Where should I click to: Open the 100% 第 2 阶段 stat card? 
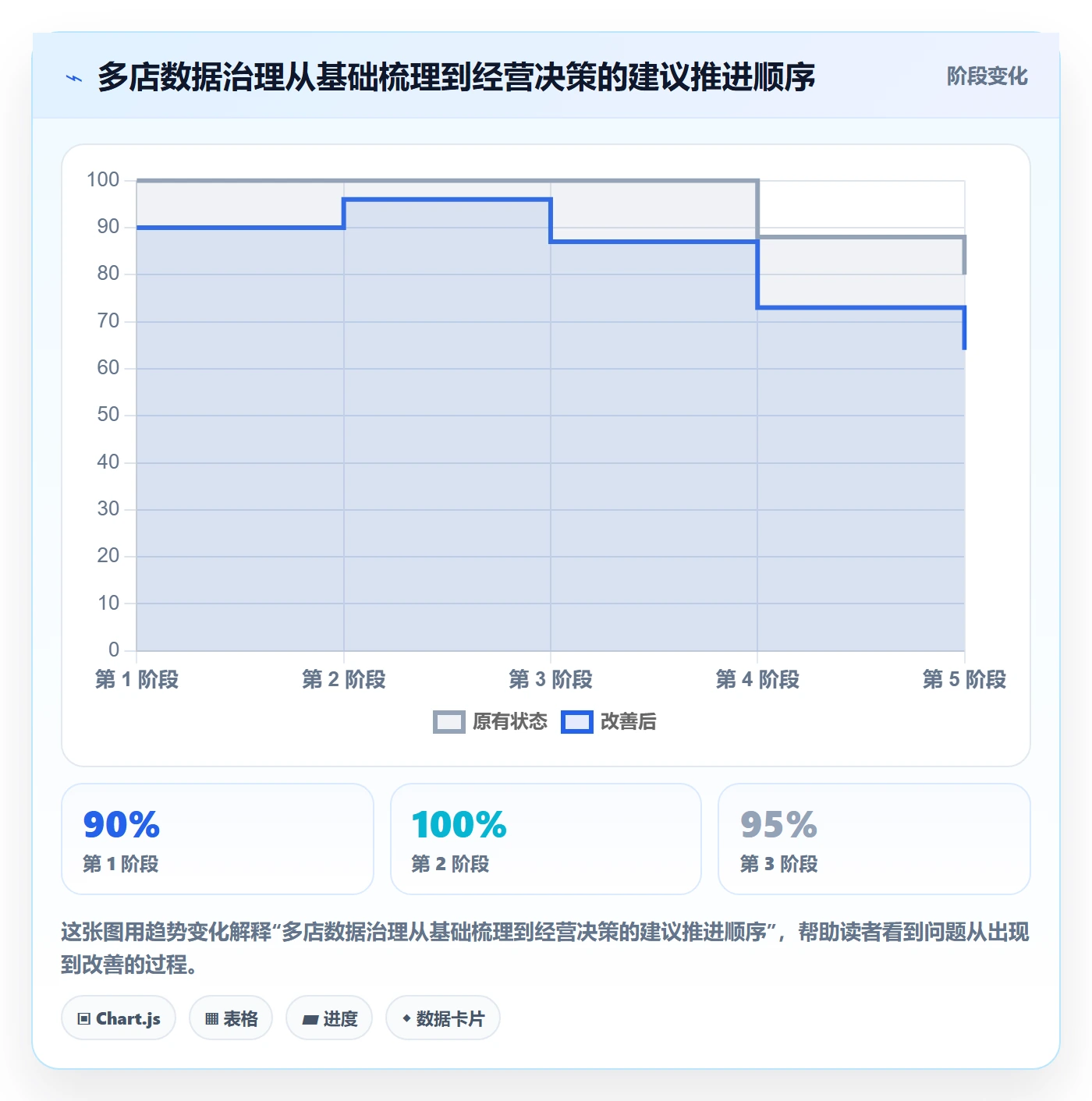coord(546,839)
